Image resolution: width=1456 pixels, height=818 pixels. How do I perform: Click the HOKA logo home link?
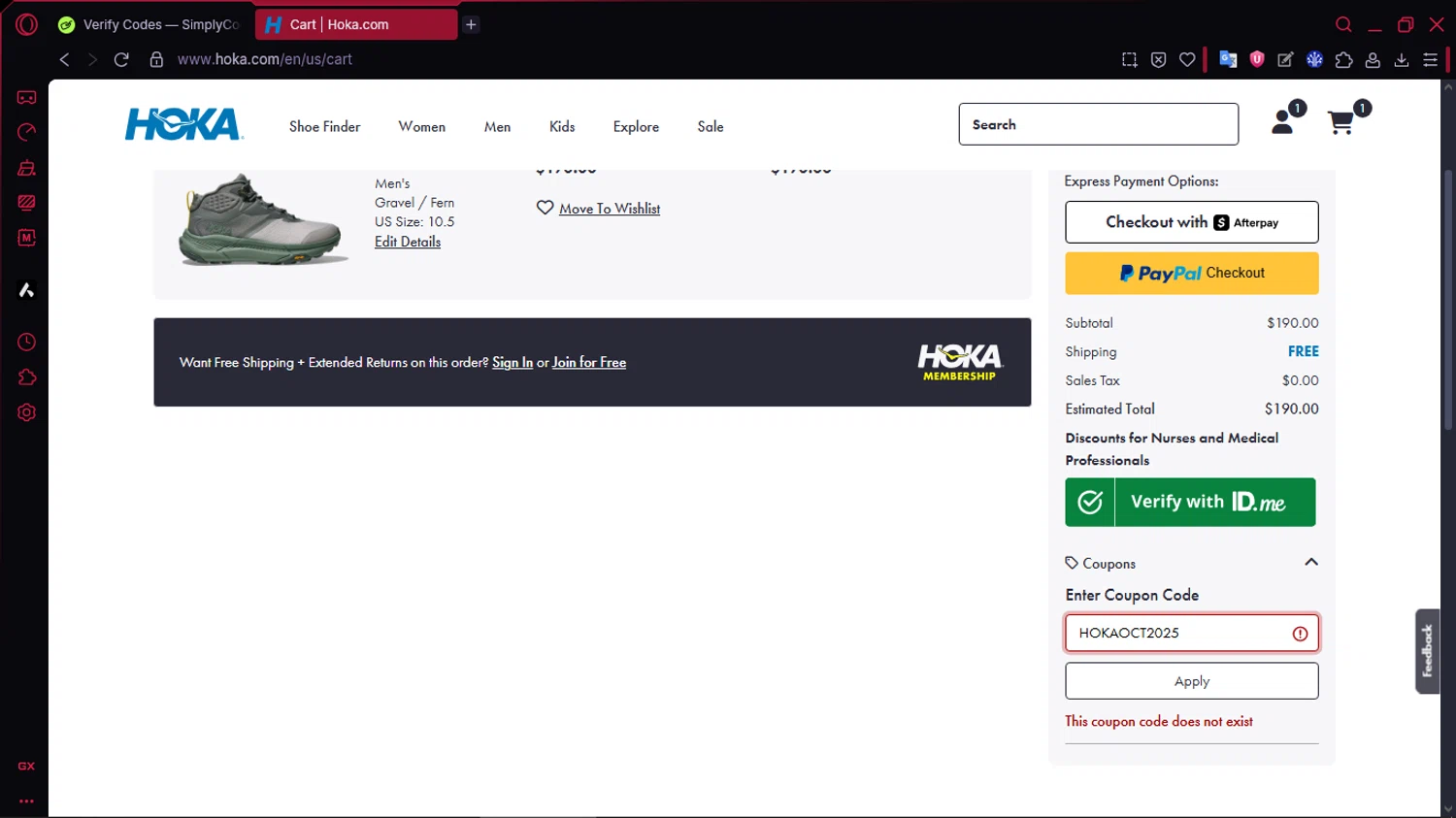[183, 124]
